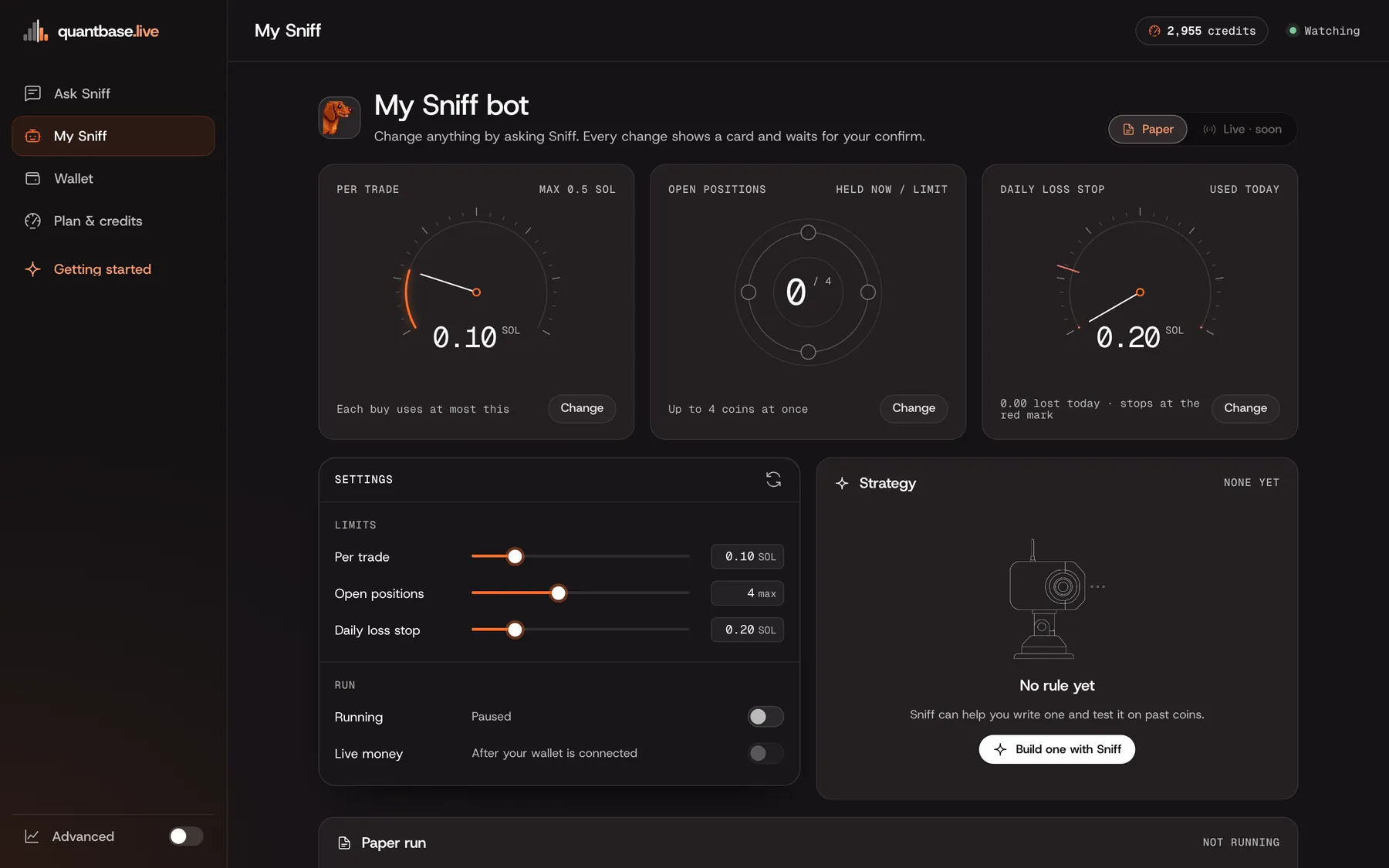Click the Sniff dog avatar image

click(x=340, y=117)
